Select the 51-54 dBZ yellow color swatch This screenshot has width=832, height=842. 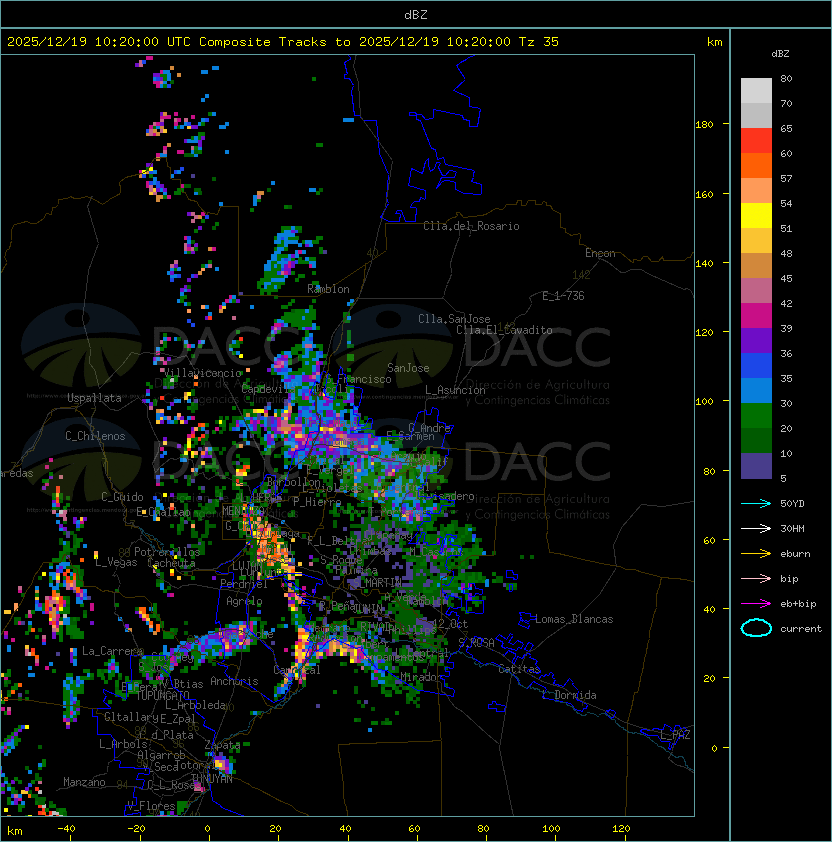[756, 215]
